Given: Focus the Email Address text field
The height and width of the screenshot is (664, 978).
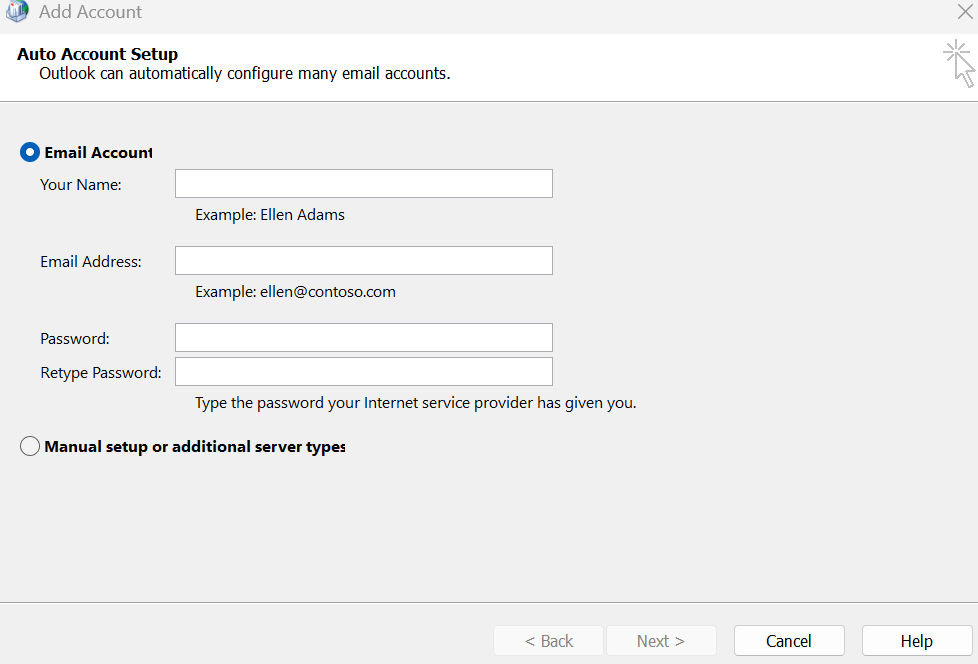Looking at the screenshot, I should click(364, 261).
